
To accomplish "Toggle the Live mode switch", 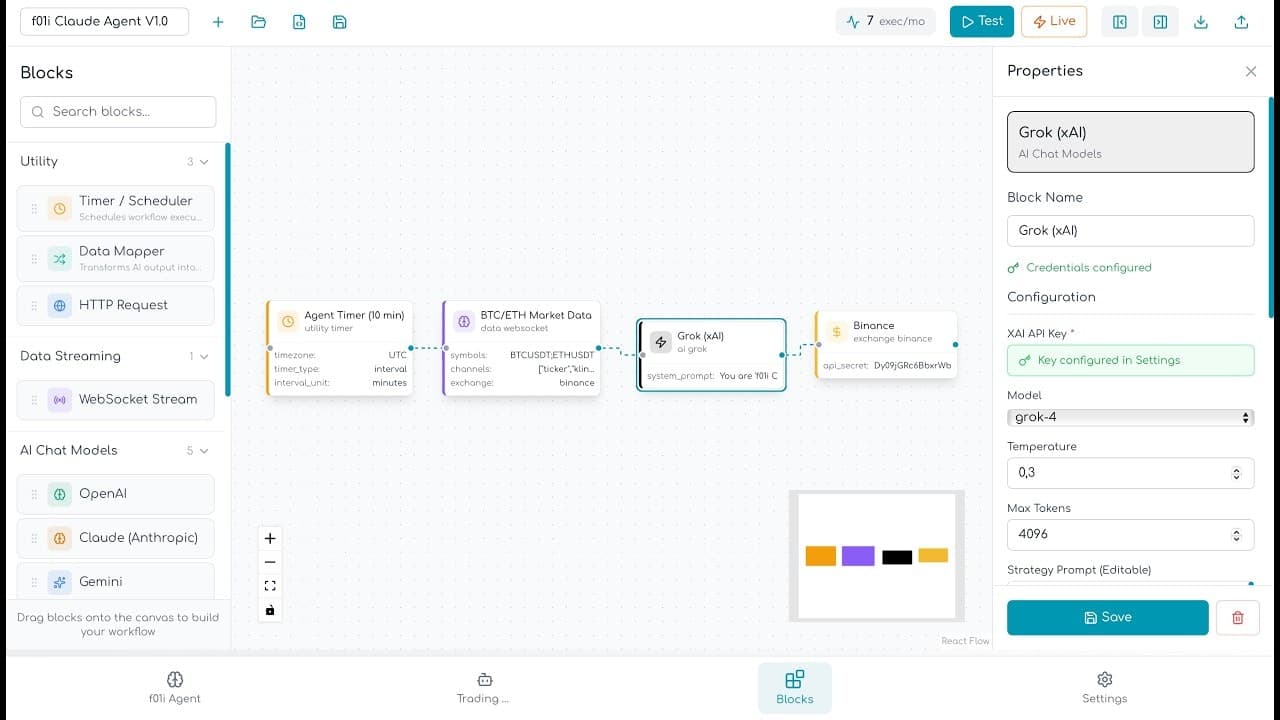I will [1054, 21].
